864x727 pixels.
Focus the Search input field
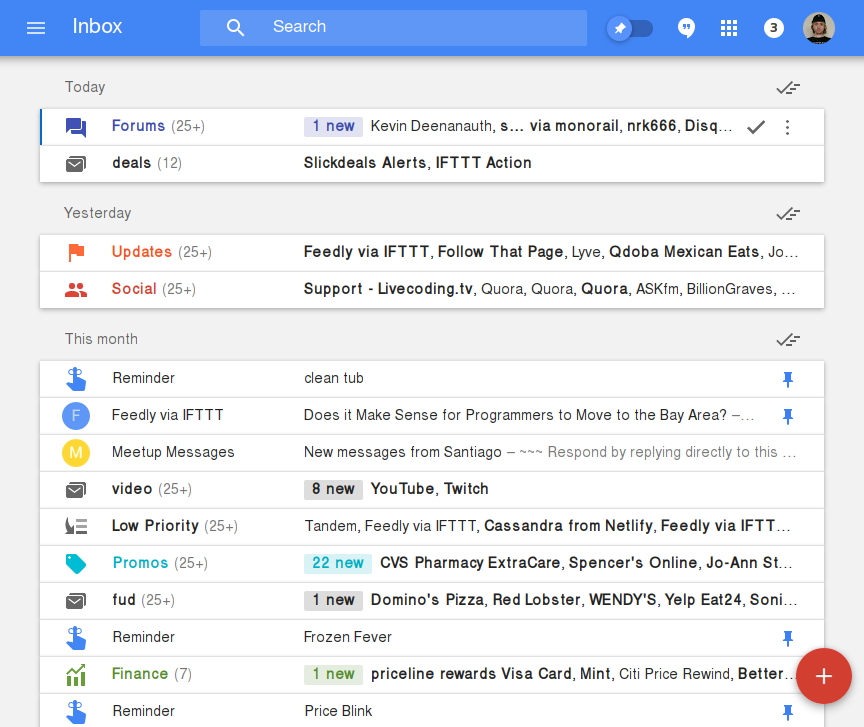point(393,28)
